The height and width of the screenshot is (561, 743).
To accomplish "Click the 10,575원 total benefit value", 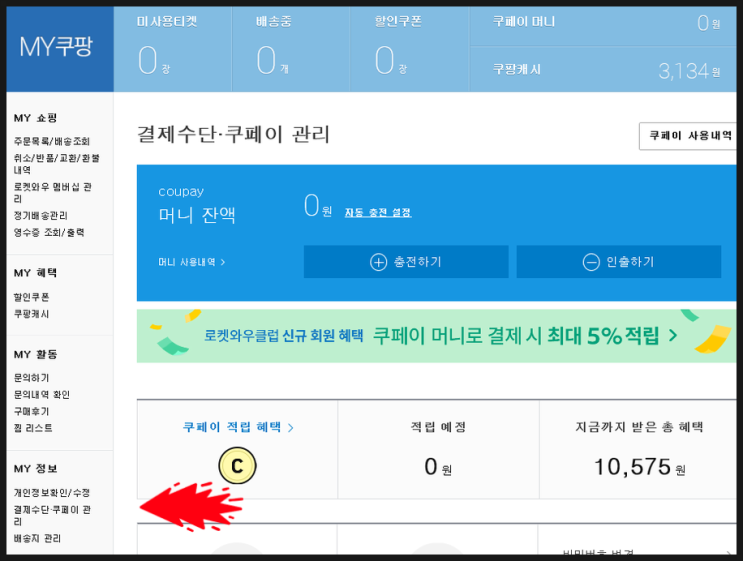I will (x=639, y=467).
